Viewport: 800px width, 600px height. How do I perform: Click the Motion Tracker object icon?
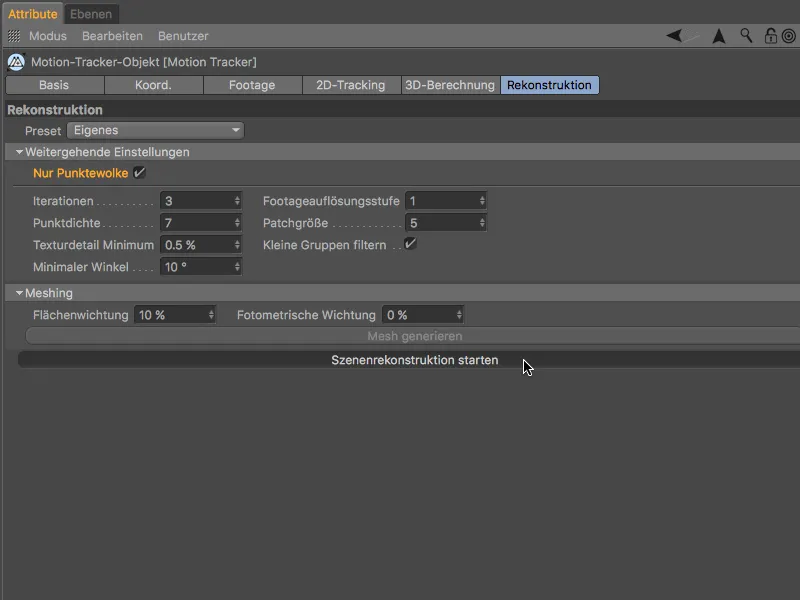click(16, 62)
